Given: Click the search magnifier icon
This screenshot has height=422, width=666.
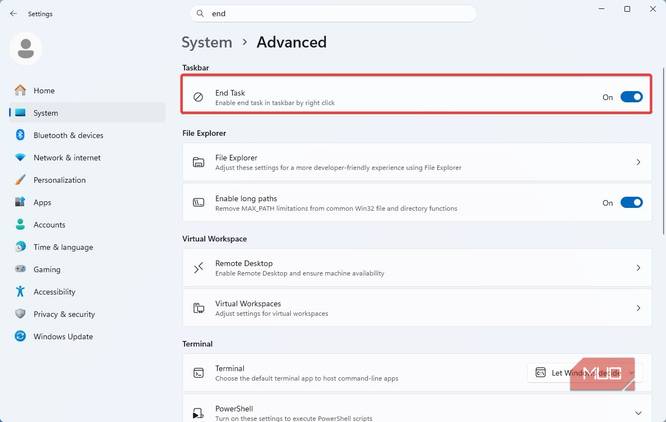Looking at the screenshot, I should pos(200,13).
